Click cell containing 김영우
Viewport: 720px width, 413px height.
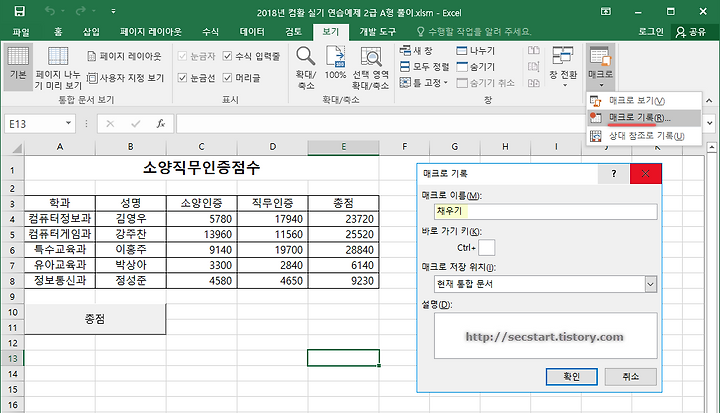[131, 219]
